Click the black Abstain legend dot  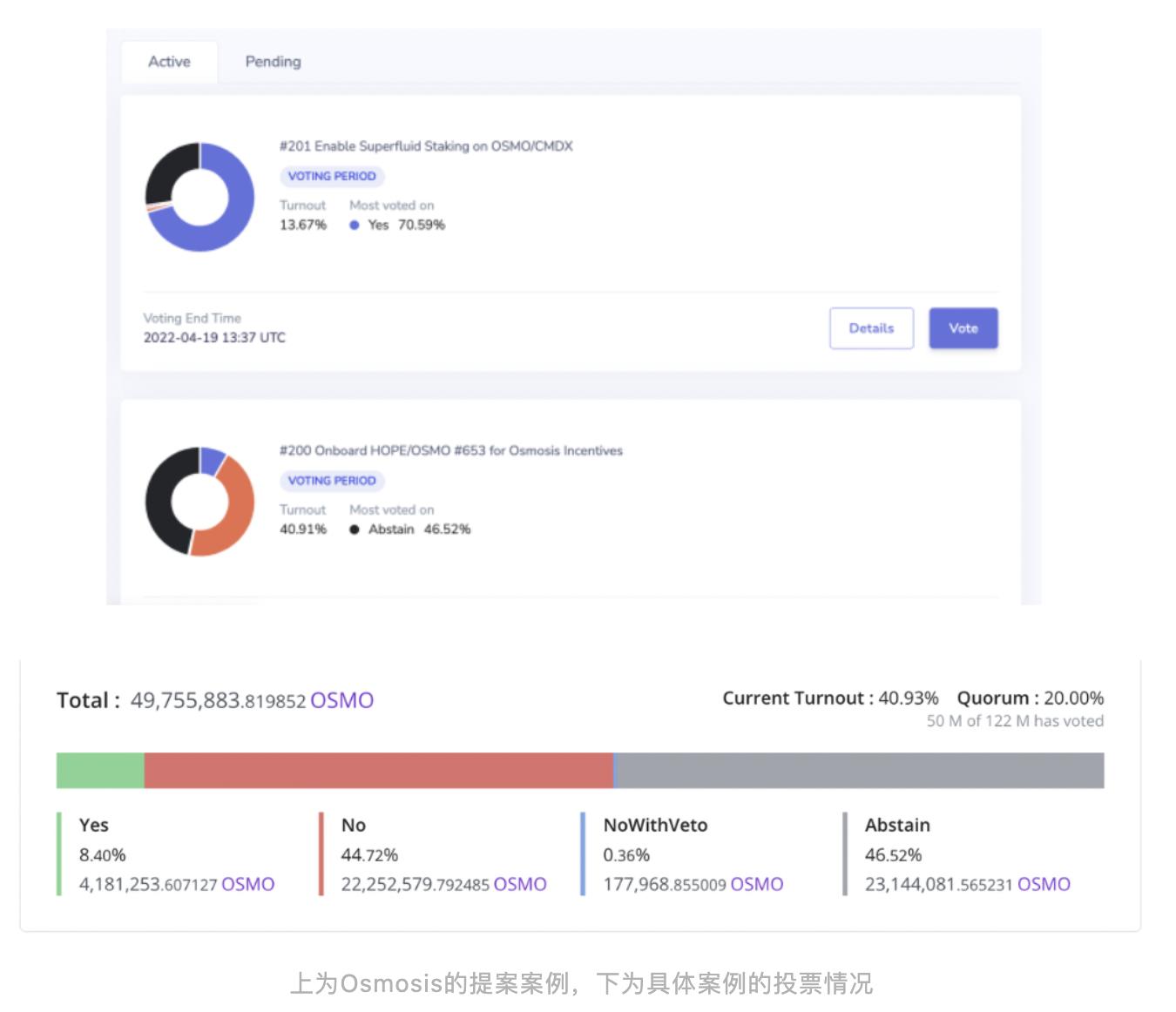click(355, 530)
